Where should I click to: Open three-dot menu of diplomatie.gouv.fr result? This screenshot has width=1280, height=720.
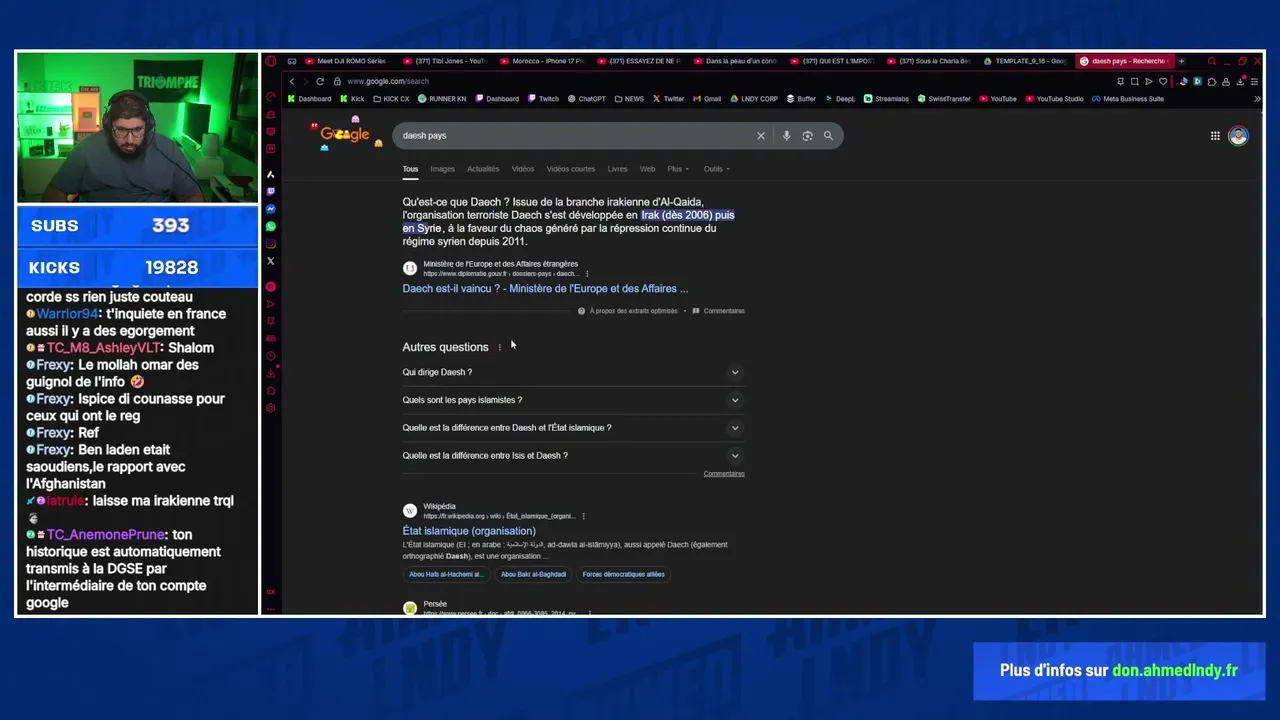586,274
